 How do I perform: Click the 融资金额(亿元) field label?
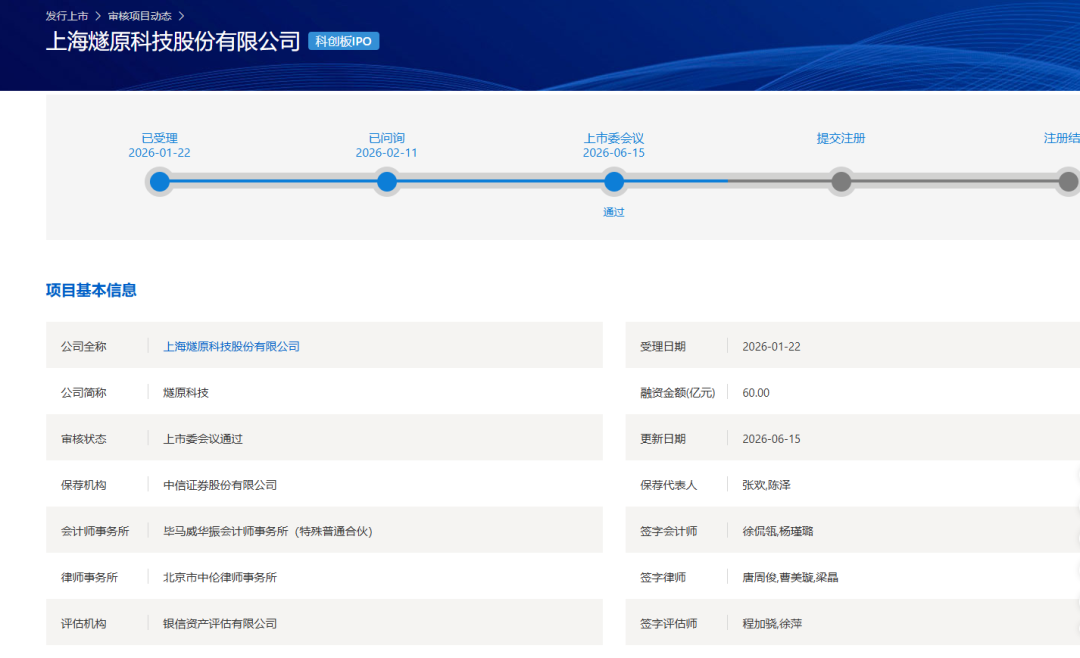(677, 393)
